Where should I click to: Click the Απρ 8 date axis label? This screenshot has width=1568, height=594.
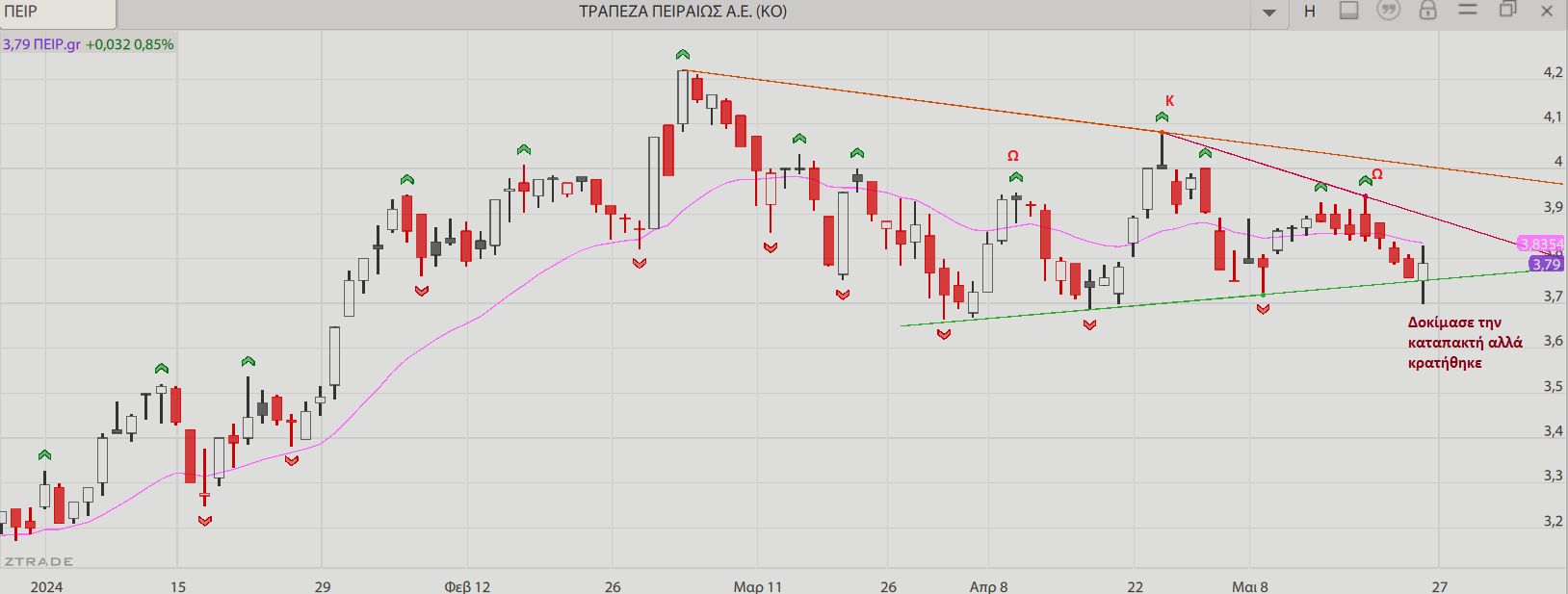click(x=989, y=586)
